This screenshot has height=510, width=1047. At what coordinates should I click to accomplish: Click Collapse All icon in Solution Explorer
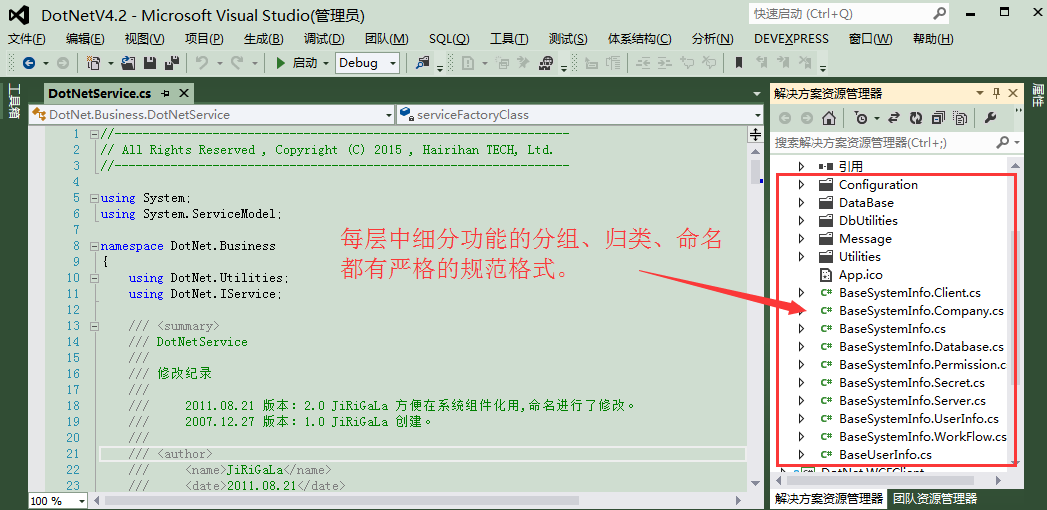(x=938, y=118)
